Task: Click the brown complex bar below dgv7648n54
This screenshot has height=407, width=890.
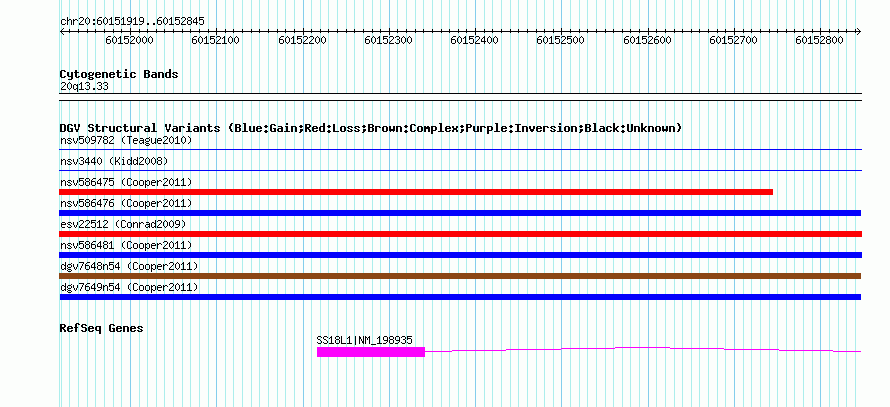Action: pos(460,276)
